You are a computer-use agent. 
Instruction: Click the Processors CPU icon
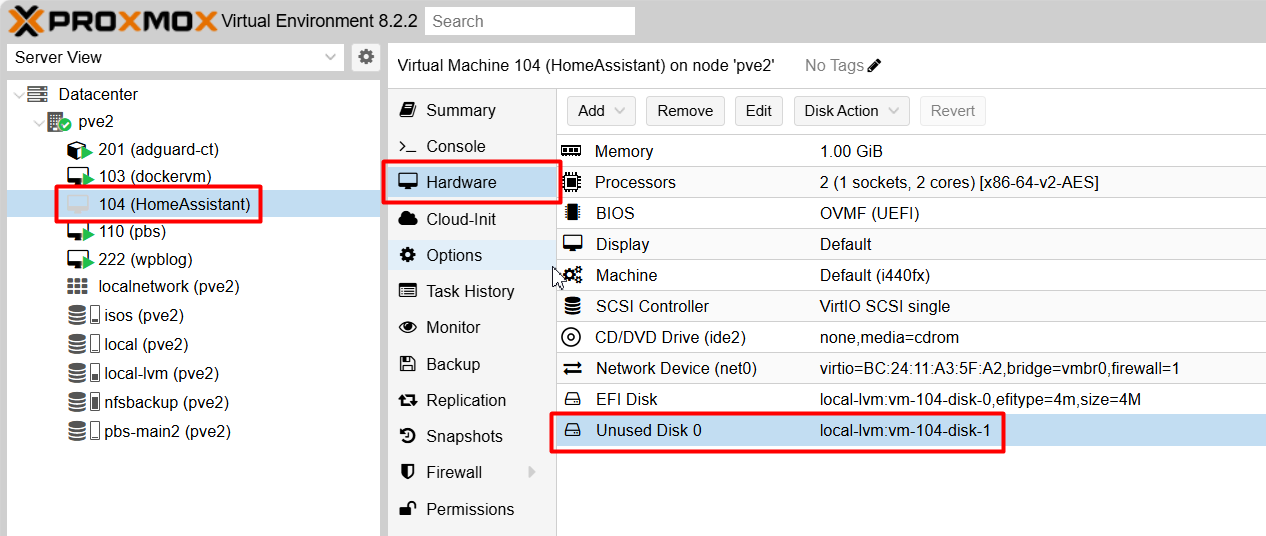pos(572,182)
